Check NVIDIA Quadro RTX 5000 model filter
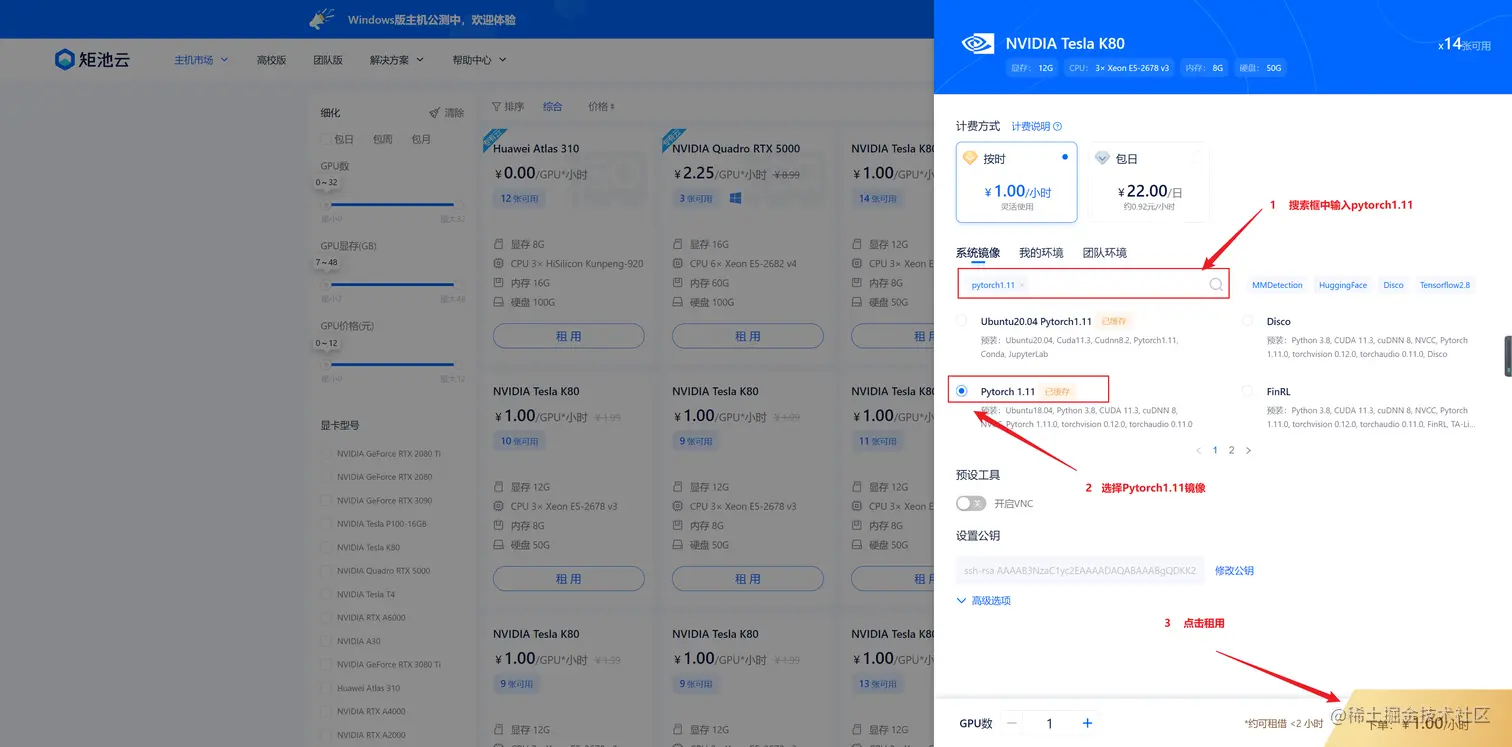The height and width of the screenshot is (747, 1512). (x=325, y=571)
